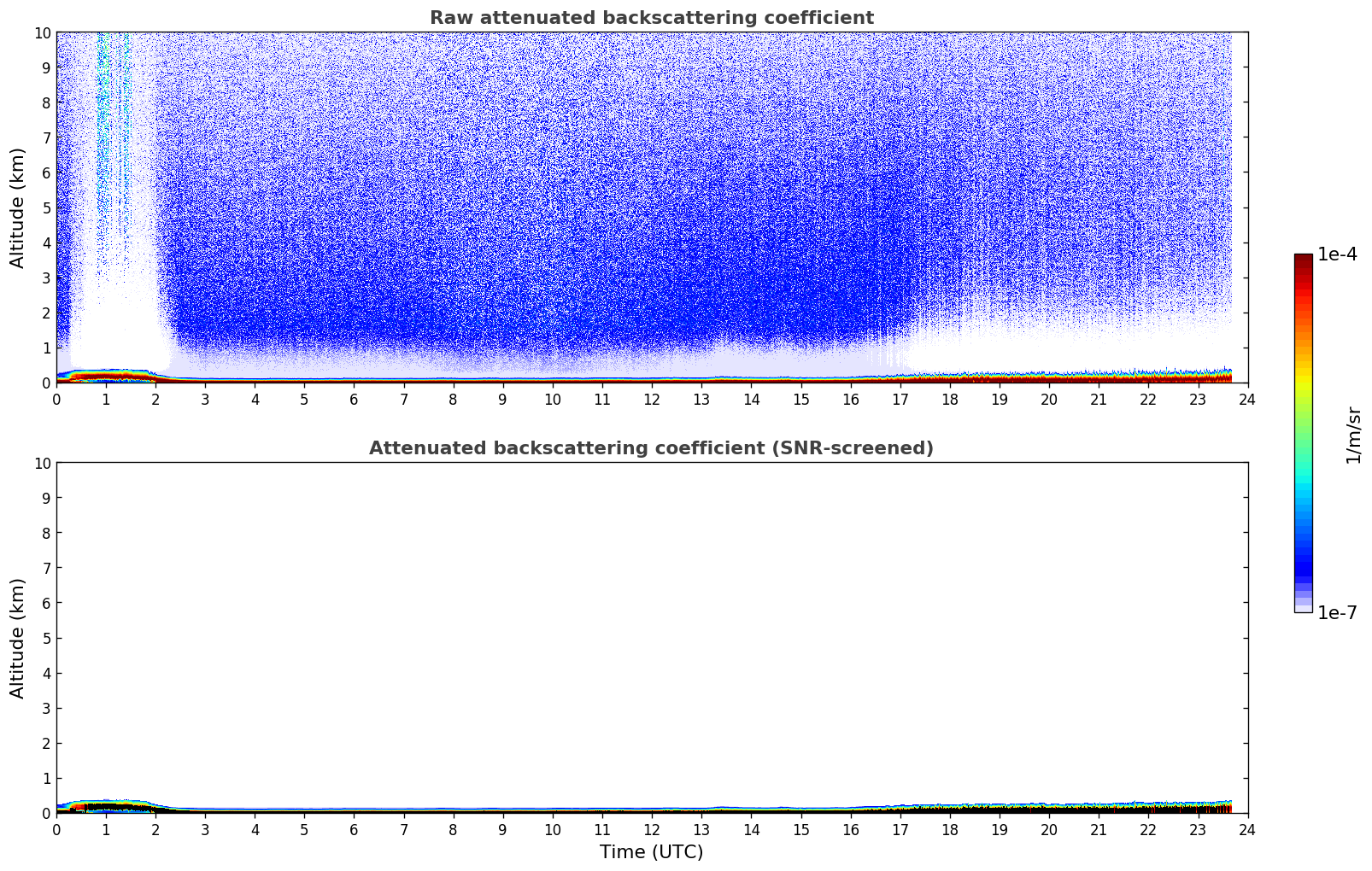Click altitude tick "5" on the raw plot
The width and height of the screenshot is (1372, 871).
point(46,208)
